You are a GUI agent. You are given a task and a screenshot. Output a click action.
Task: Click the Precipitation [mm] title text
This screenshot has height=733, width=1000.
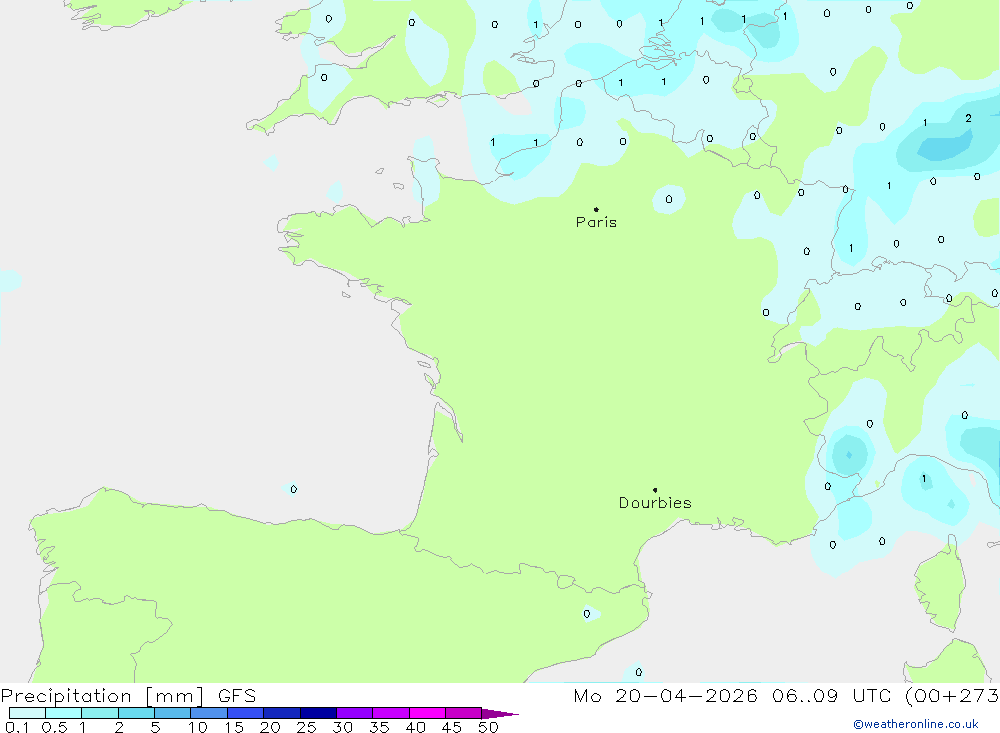point(102,696)
